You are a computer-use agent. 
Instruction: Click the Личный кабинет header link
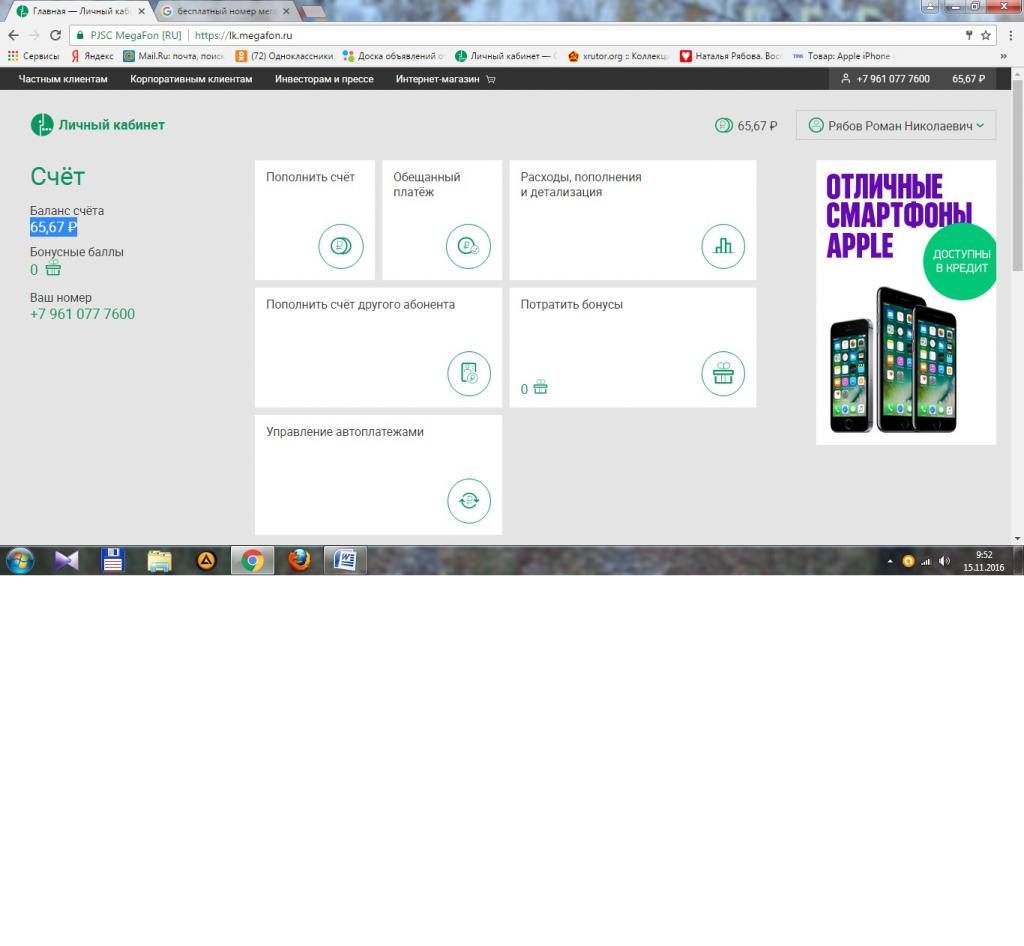[x=112, y=125]
